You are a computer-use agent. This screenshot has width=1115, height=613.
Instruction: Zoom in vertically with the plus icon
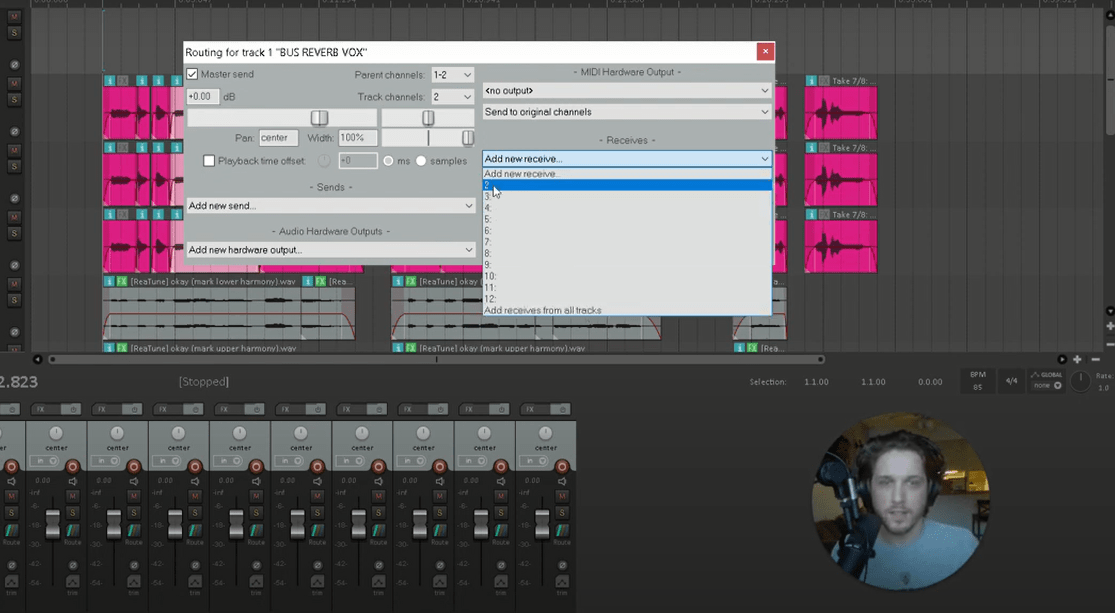(1110, 326)
